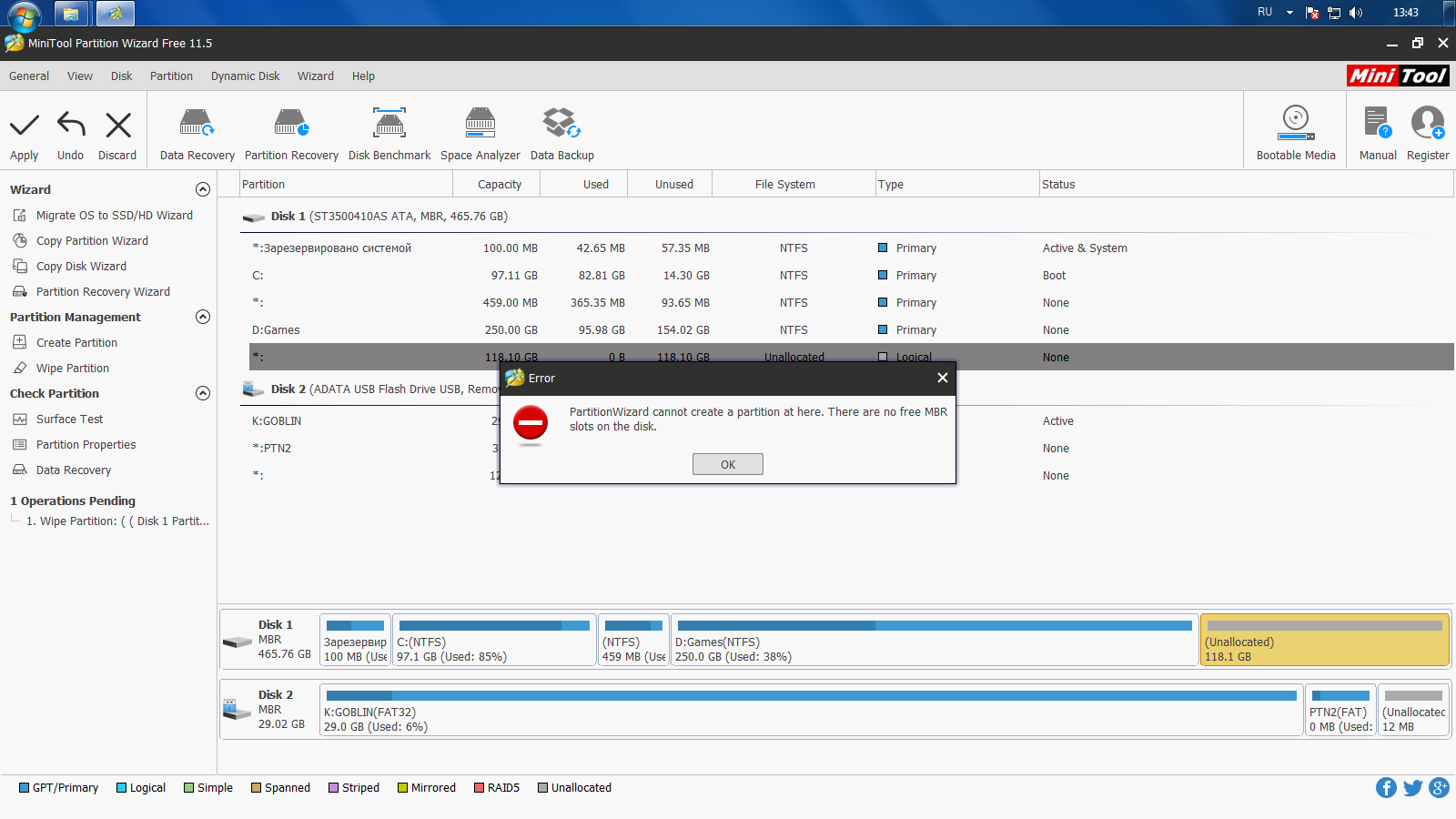This screenshot has width=1456, height=819.
Task: Start the Copy Partition Wizard
Action: 92,241
